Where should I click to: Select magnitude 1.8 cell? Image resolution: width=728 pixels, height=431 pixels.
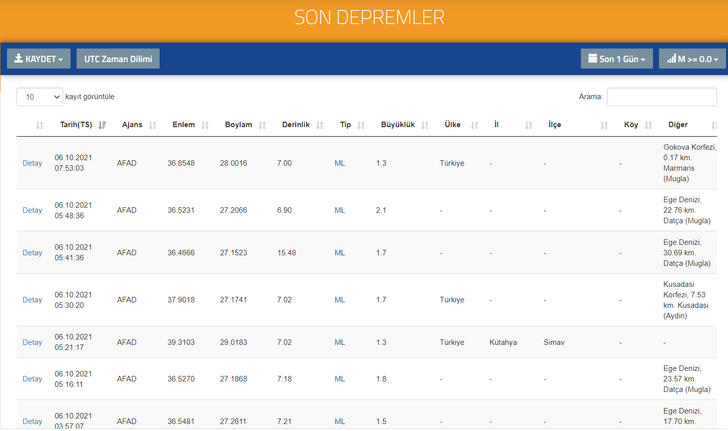pos(381,379)
